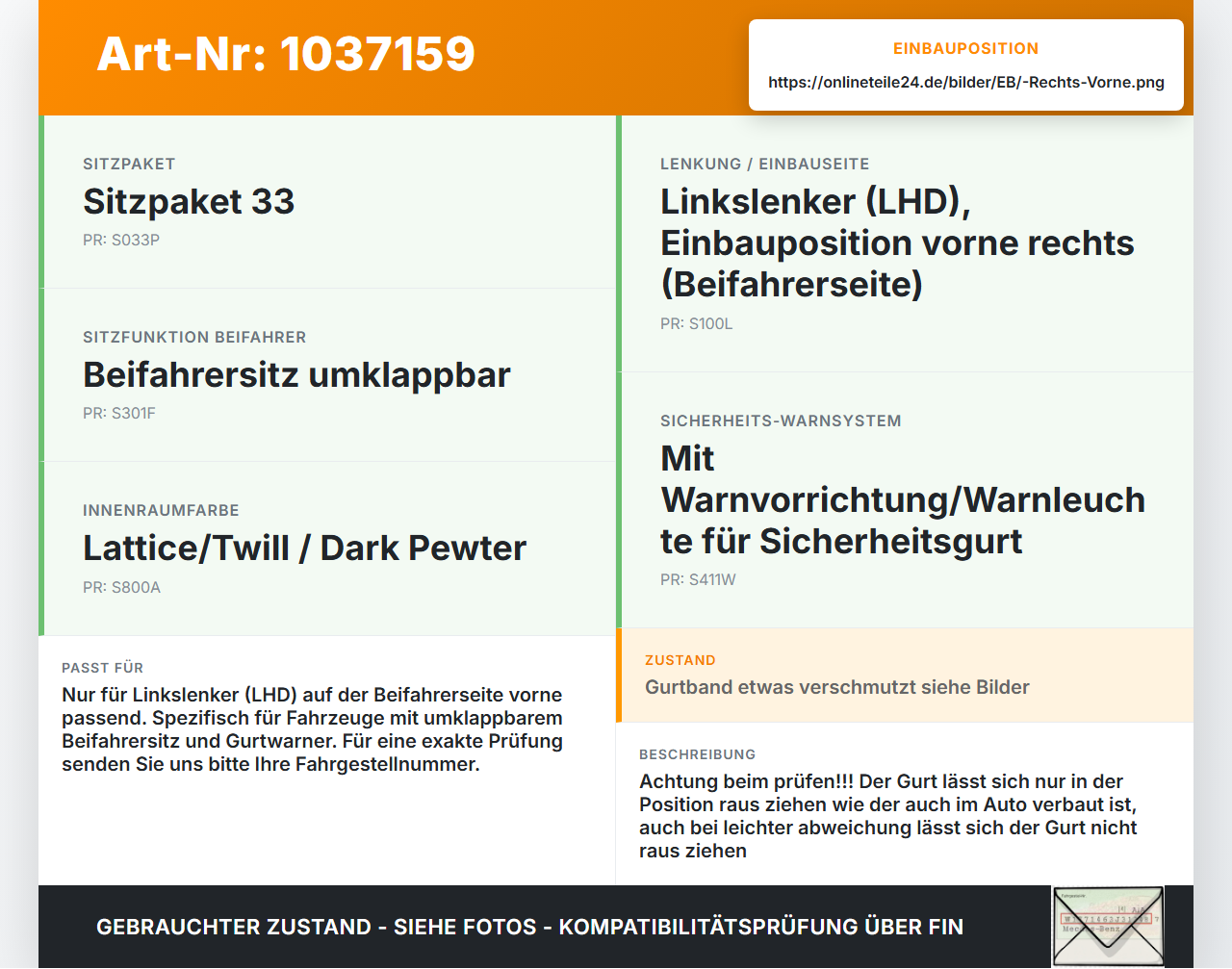1232x969 pixels.
Task: Click the PR: S100L code
Action: [x=697, y=323]
